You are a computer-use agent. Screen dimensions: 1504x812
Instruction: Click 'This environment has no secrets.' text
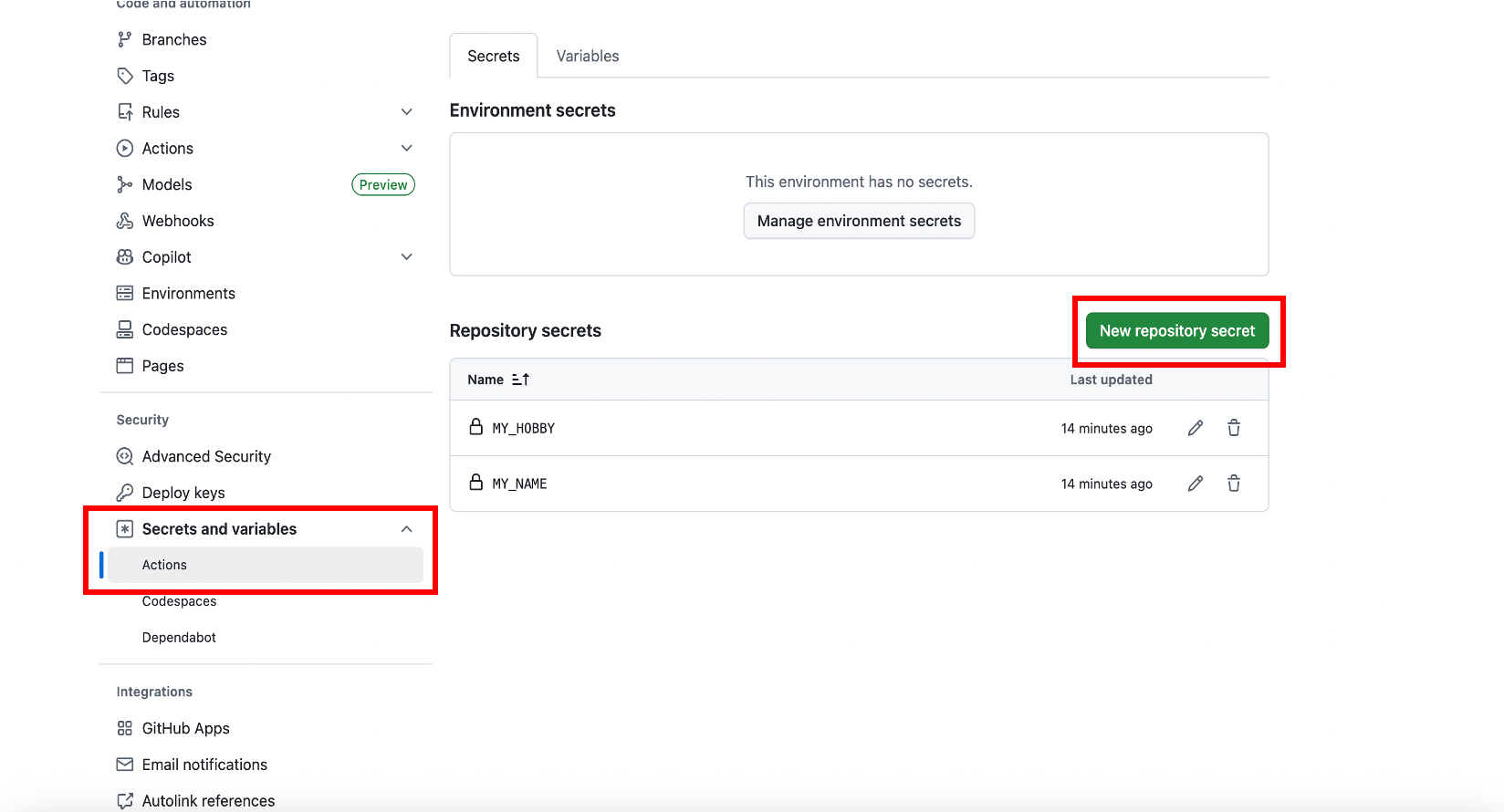click(859, 182)
